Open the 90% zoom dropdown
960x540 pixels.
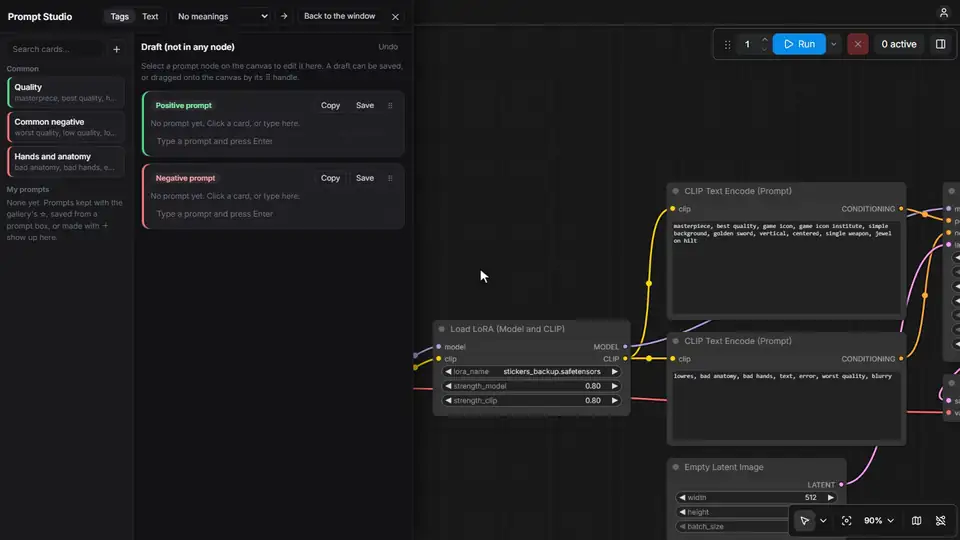tap(879, 520)
